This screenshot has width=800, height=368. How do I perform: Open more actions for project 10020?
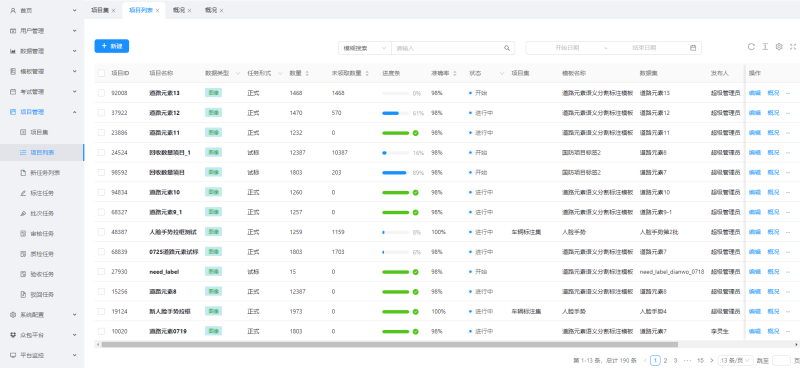(788, 331)
